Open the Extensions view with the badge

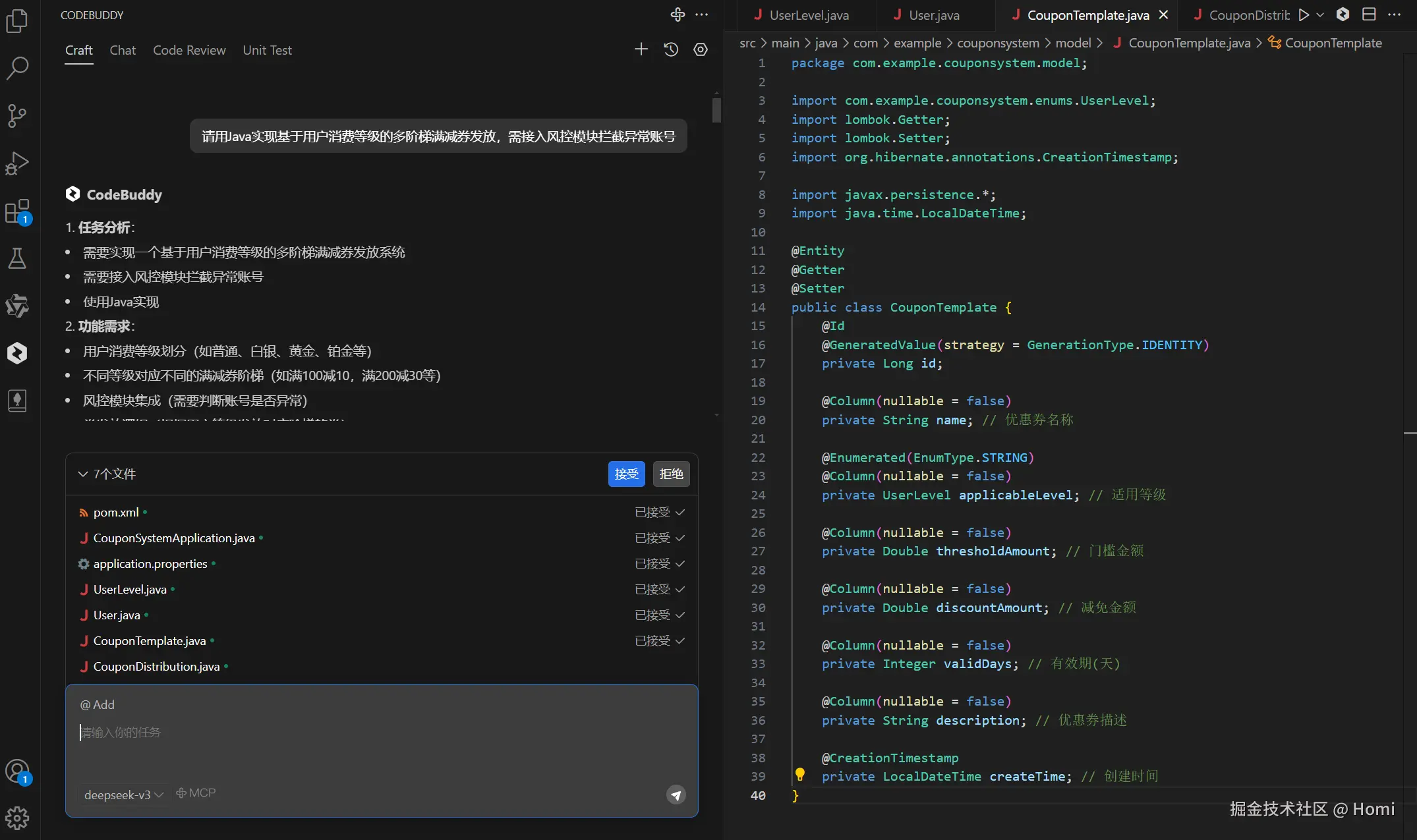(x=17, y=212)
